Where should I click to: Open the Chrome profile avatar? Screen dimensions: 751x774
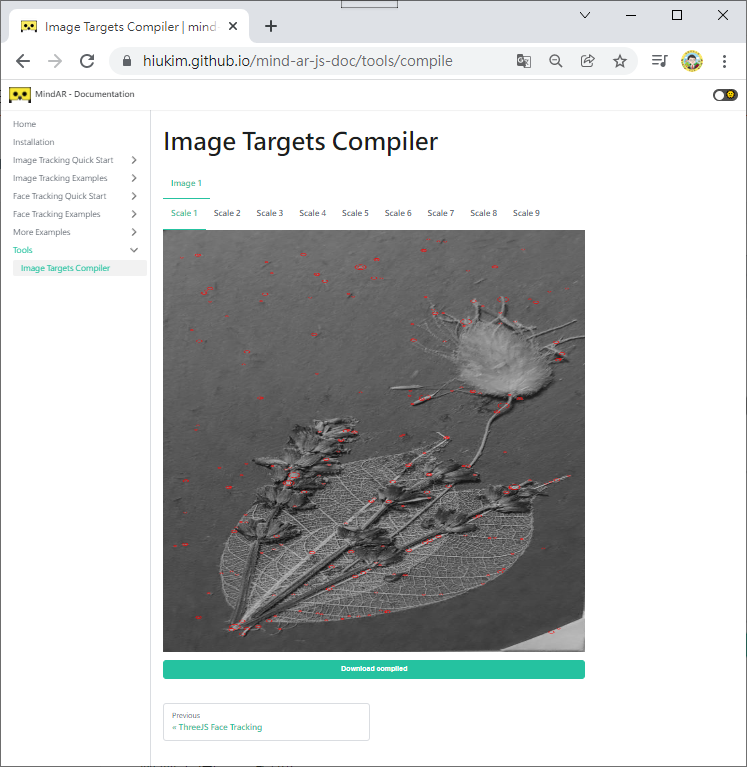(691, 61)
